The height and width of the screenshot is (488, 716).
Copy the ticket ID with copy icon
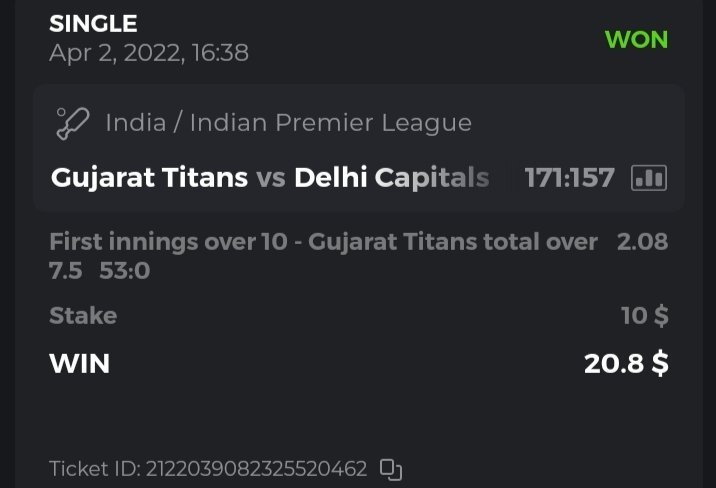point(391,468)
